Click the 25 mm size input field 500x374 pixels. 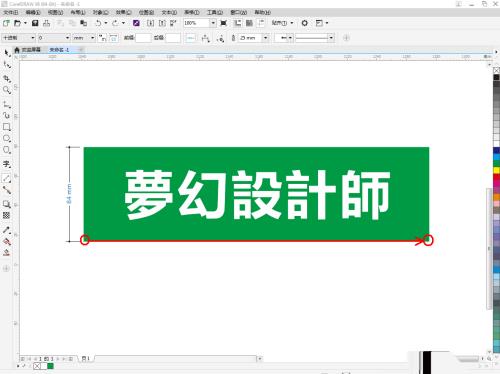coord(251,38)
